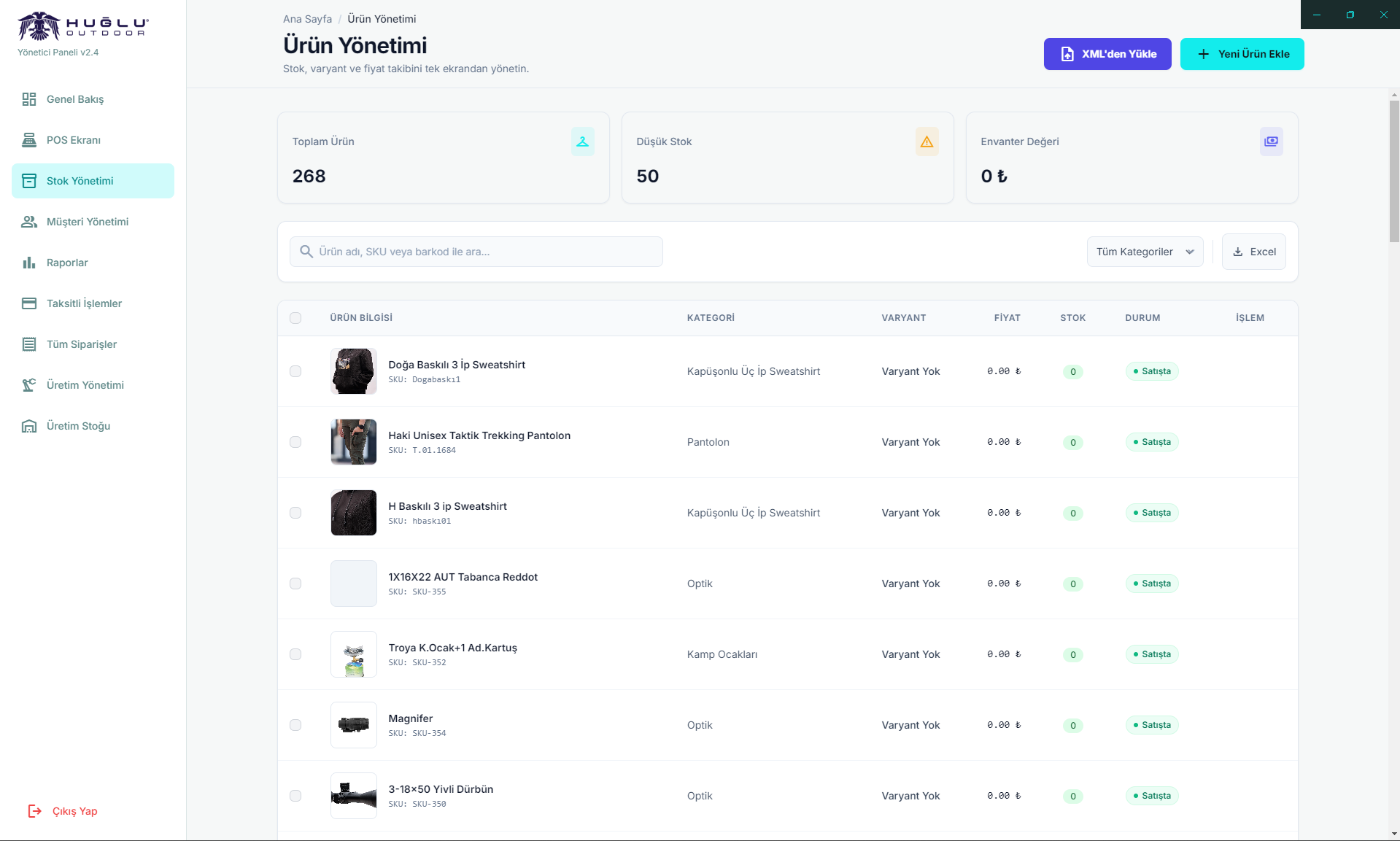Click the inventory value money icon
This screenshot has height=841, width=1400.
pos(1271,142)
